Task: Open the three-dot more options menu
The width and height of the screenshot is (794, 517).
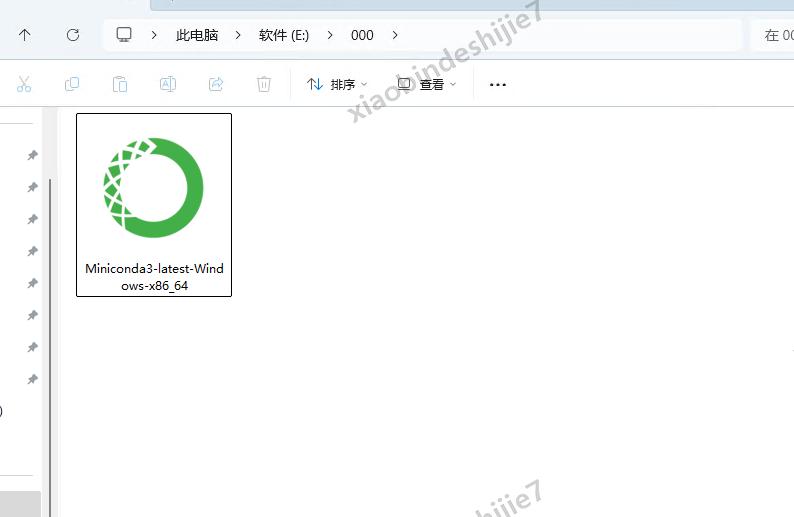Action: point(498,85)
